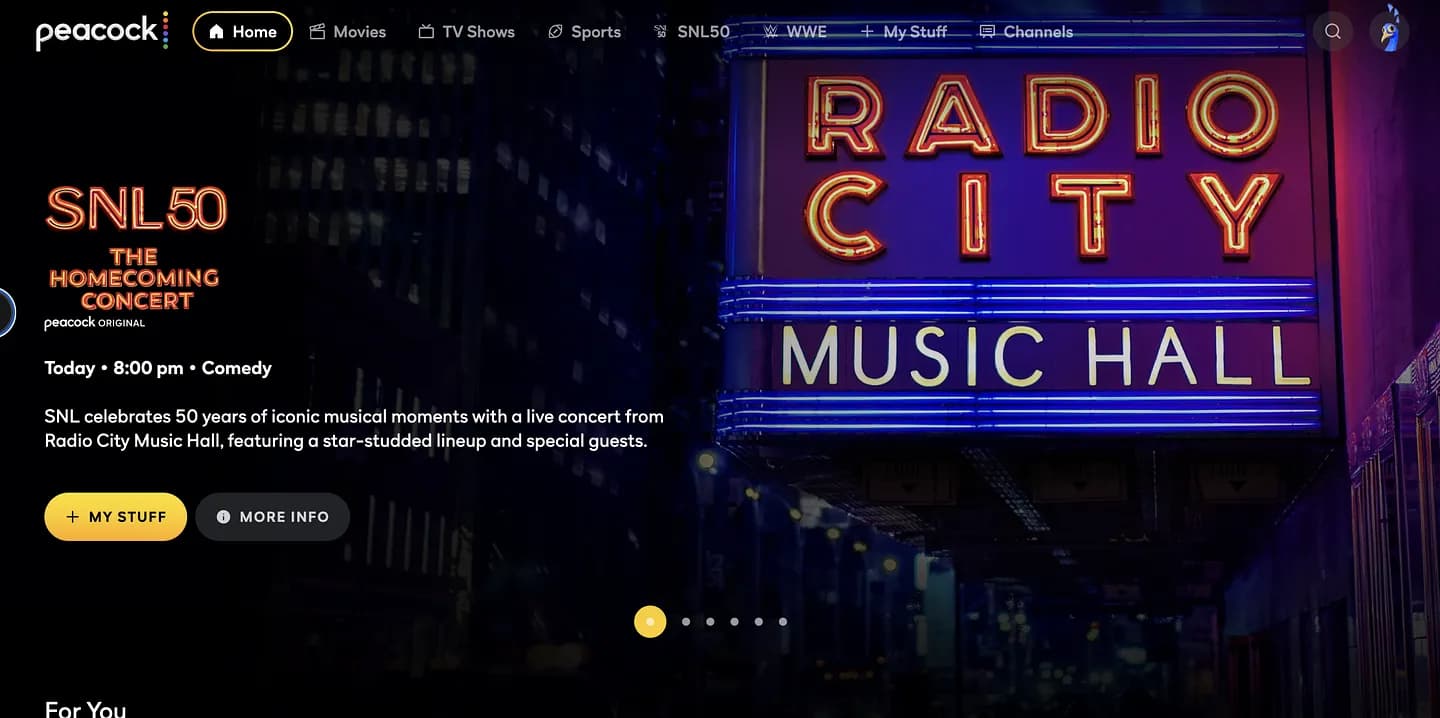The image size is (1440, 718).
Task: Open the profile avatar menu
Action: 1389,31
